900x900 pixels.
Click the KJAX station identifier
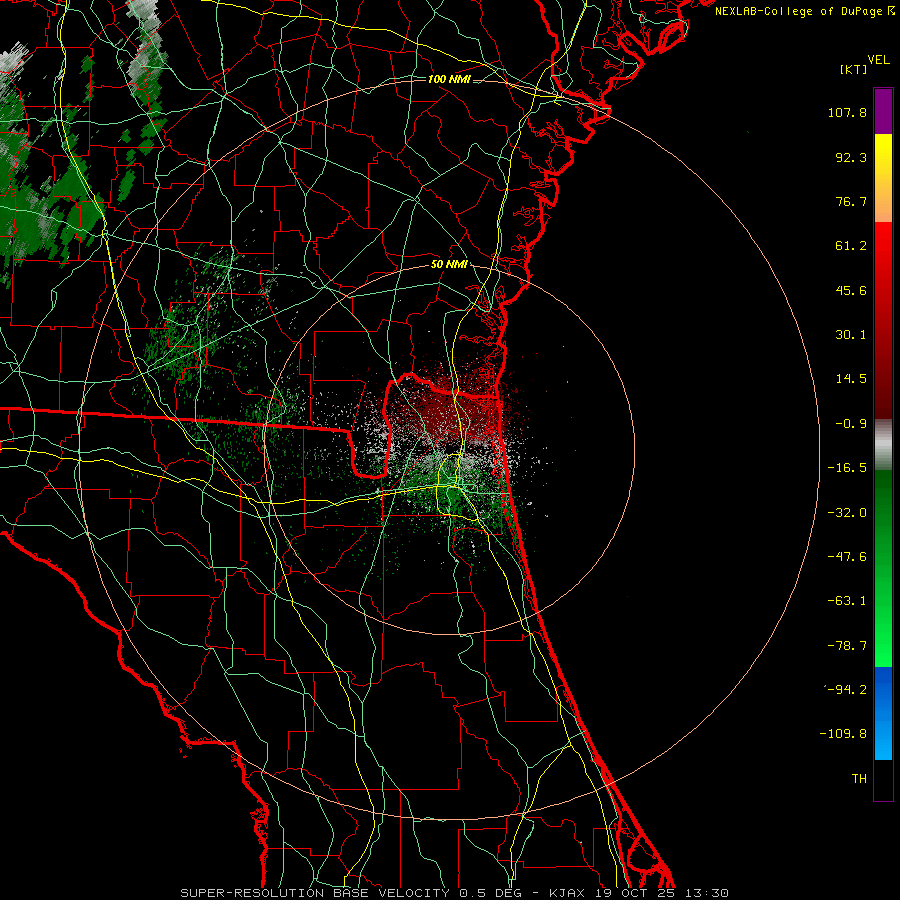[567, 893]
